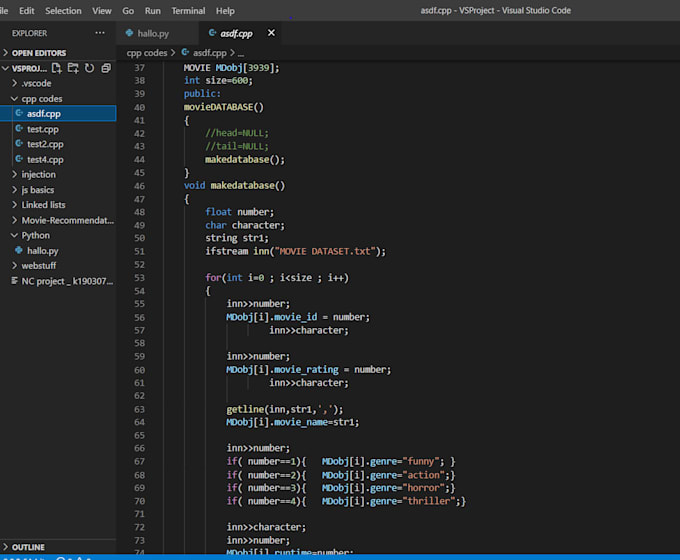This screenshot has height=560, width=680.
Task: Open Explorer more actions ellipsis
Action: (x=100, y=33)
